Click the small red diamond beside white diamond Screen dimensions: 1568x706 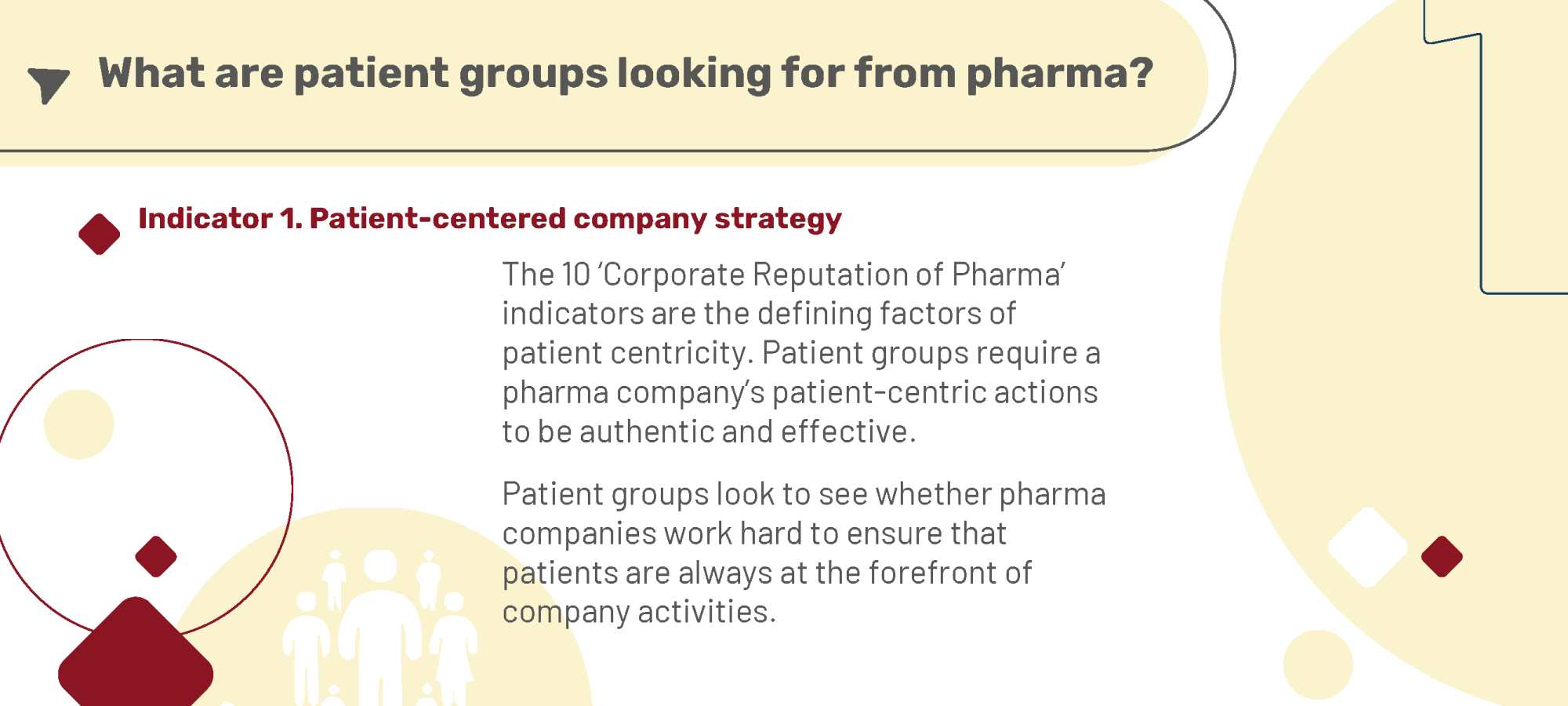(x=1442, y=557)
